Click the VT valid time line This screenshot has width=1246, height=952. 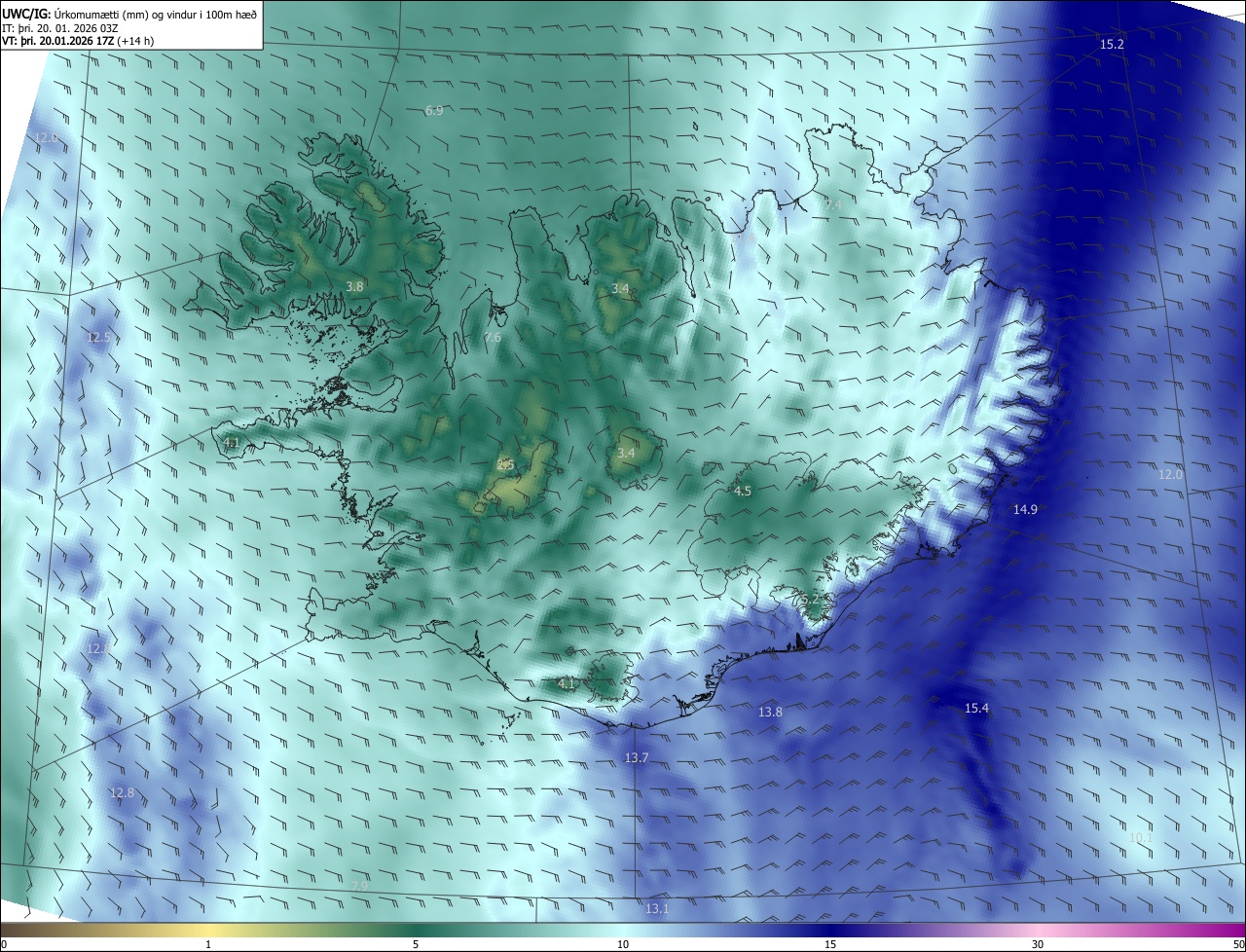(78, 41)
